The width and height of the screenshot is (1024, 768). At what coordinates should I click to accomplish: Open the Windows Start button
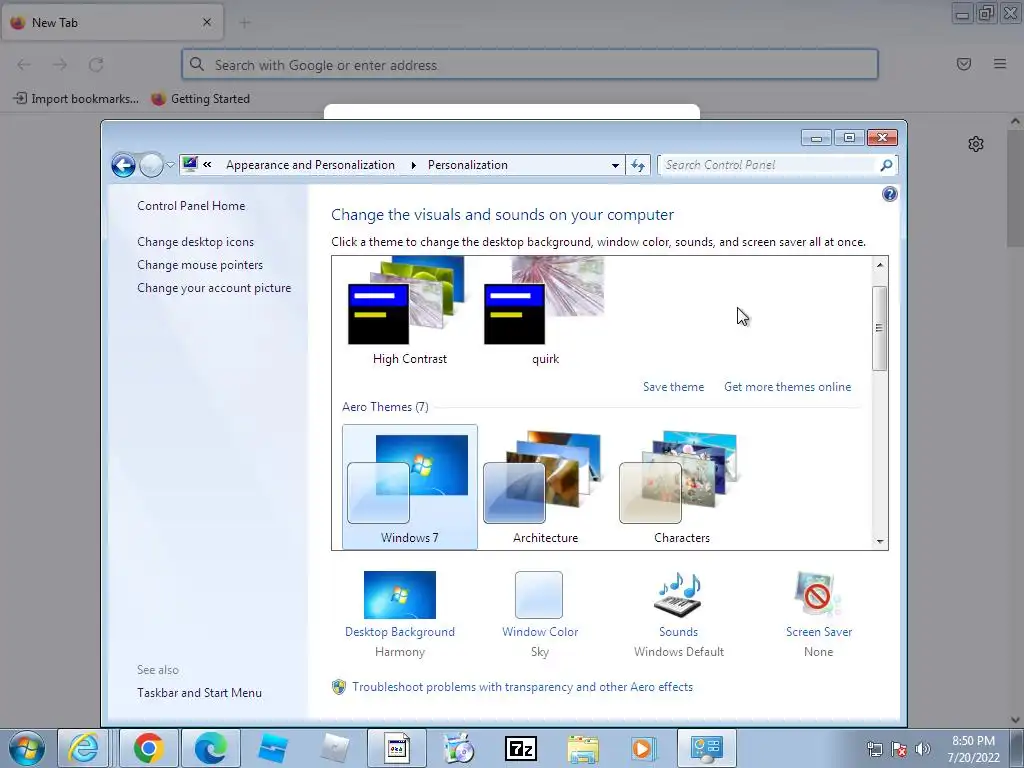pyautogui.click(x=27, y=748)
